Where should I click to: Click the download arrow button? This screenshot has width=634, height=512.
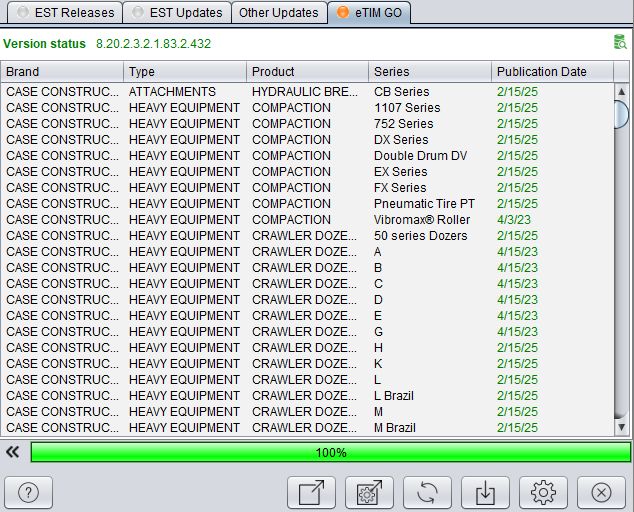click(x=485, y=493)
